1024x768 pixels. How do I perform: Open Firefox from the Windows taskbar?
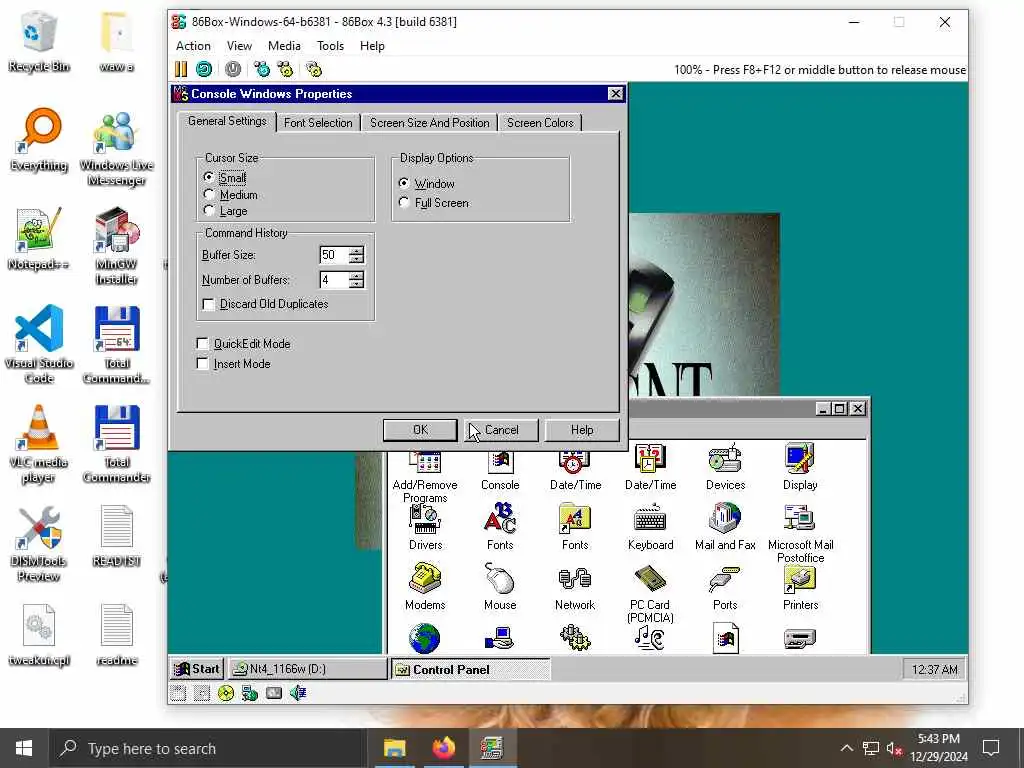tap(443, 748)
